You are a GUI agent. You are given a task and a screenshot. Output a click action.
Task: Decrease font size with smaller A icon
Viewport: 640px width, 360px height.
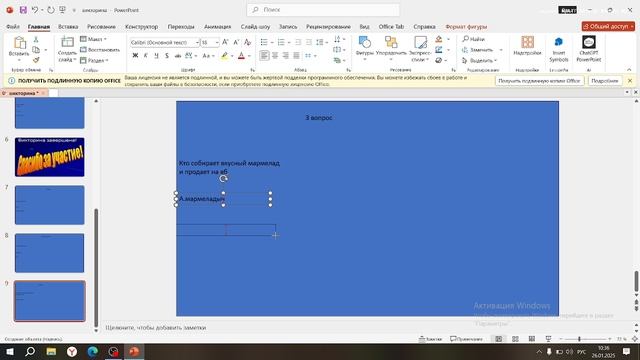pos(236,42)
